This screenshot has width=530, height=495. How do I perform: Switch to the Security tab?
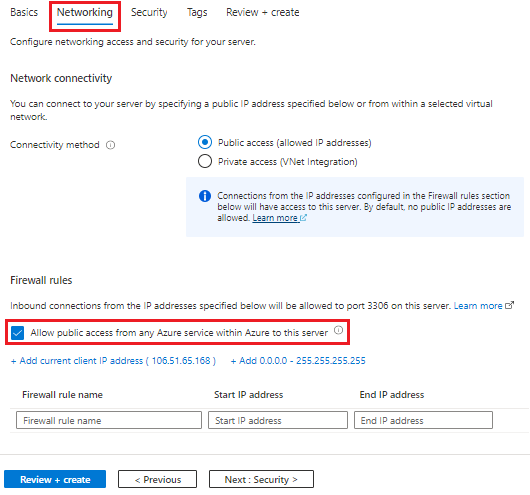click(x=149, y=13)
